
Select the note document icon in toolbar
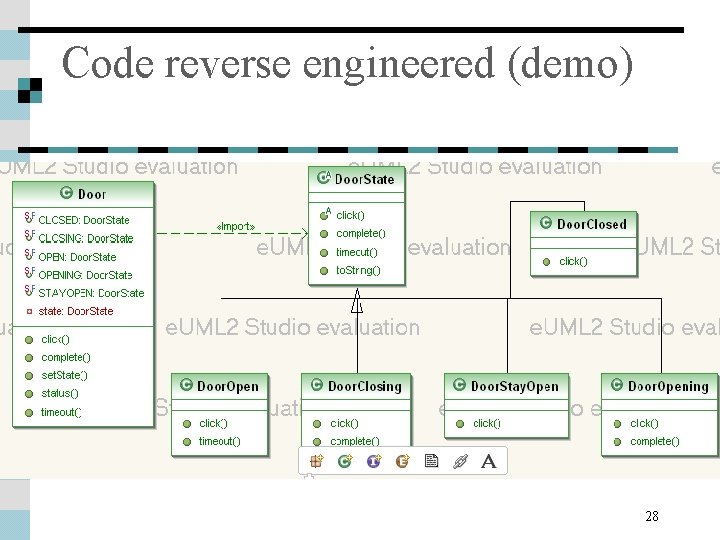point(431,461)
